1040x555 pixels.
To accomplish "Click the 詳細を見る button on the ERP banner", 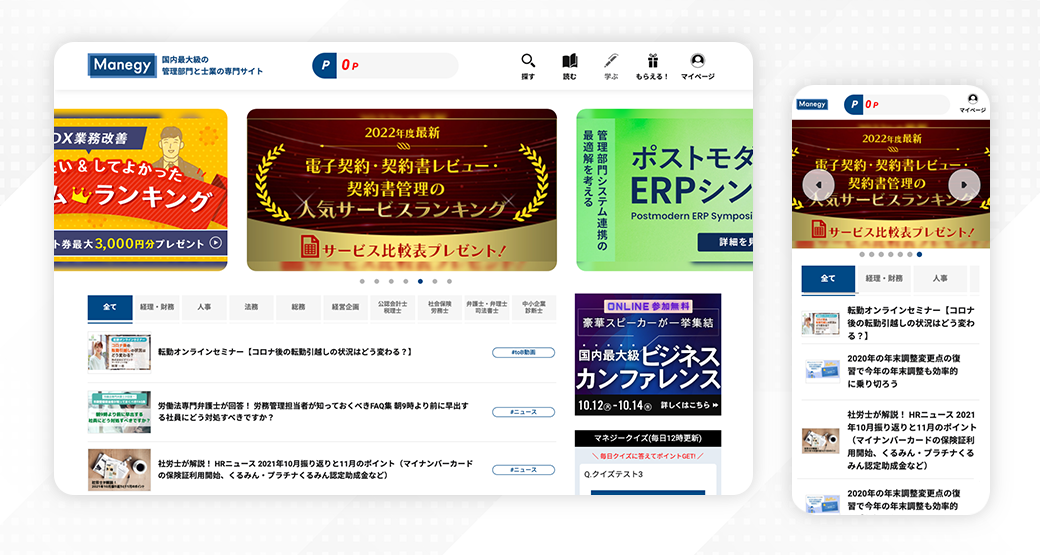I will click(726, 242).
